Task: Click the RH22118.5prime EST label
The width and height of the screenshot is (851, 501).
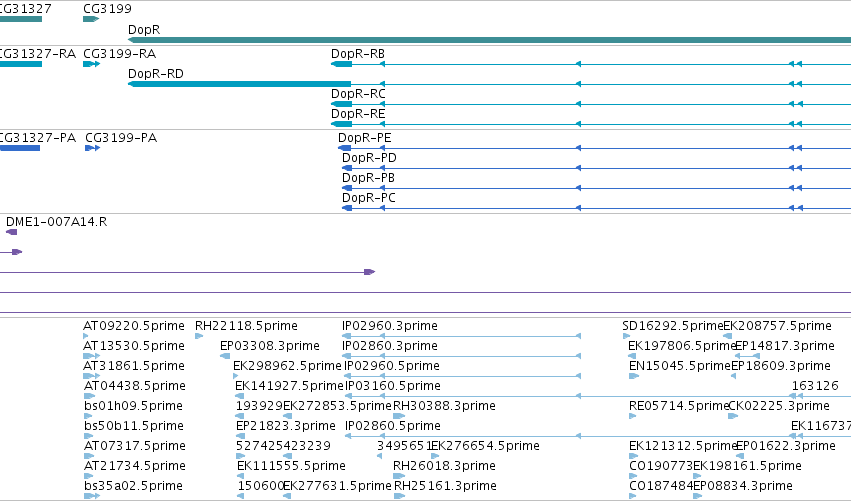Action: tap(246, 326)
